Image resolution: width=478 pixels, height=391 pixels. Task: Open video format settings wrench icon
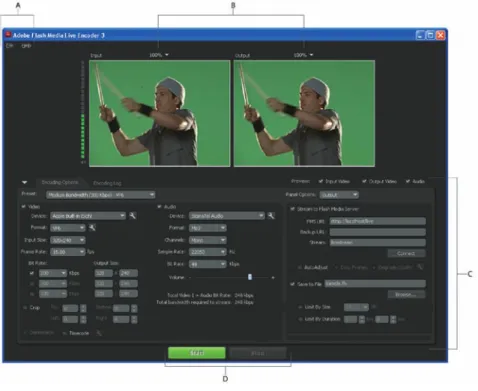[92, 228]
